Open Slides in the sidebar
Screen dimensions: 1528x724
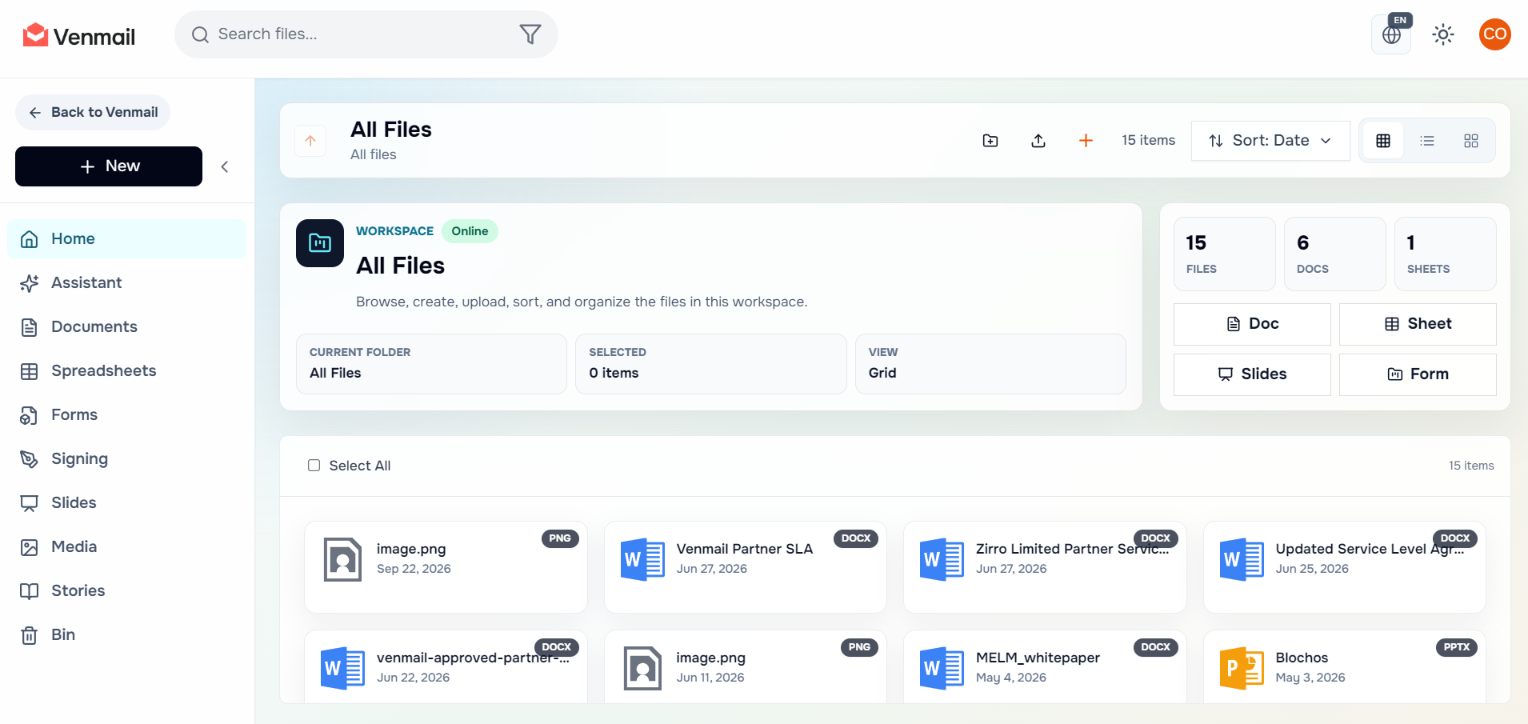coord(126,503)
